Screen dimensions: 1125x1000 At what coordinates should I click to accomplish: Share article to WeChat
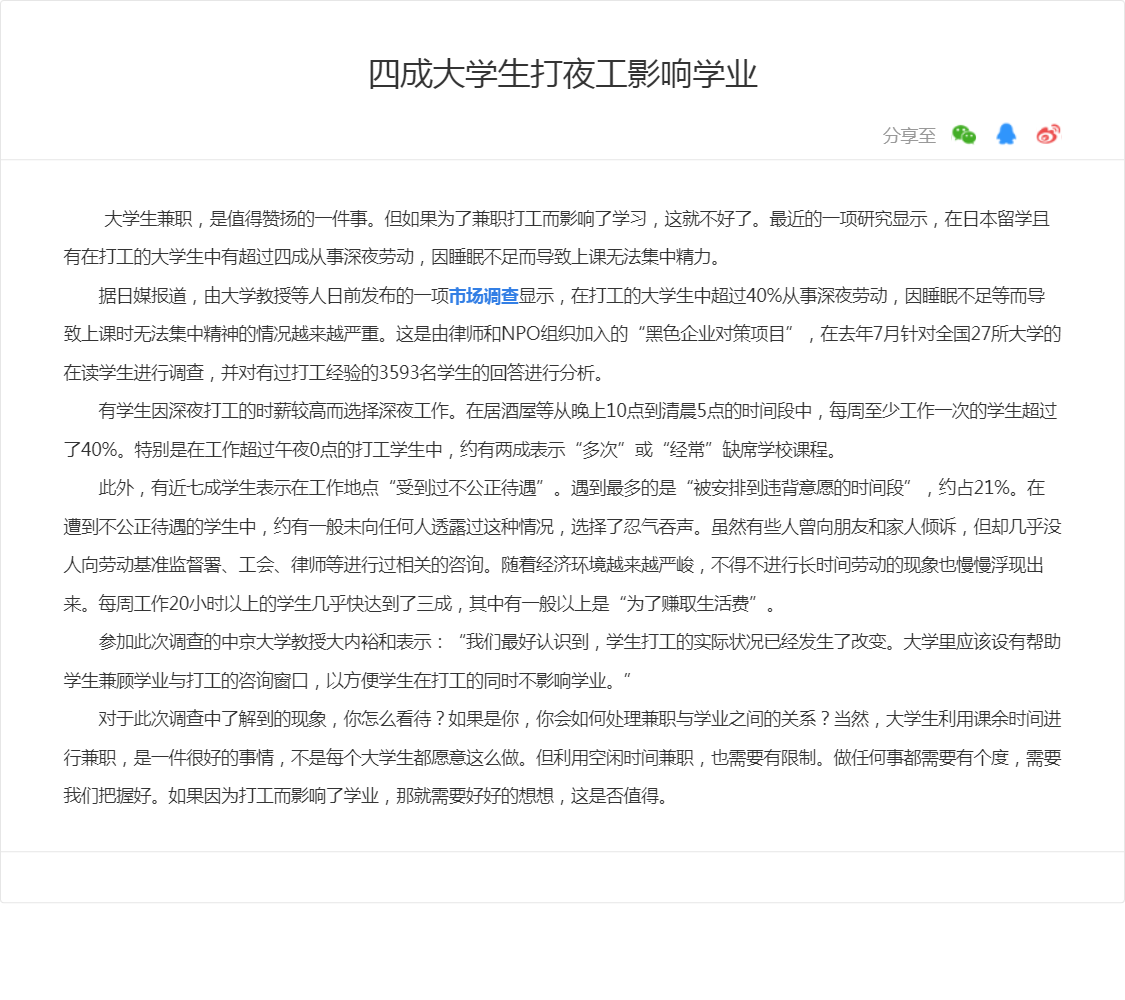tap(964, 135)
